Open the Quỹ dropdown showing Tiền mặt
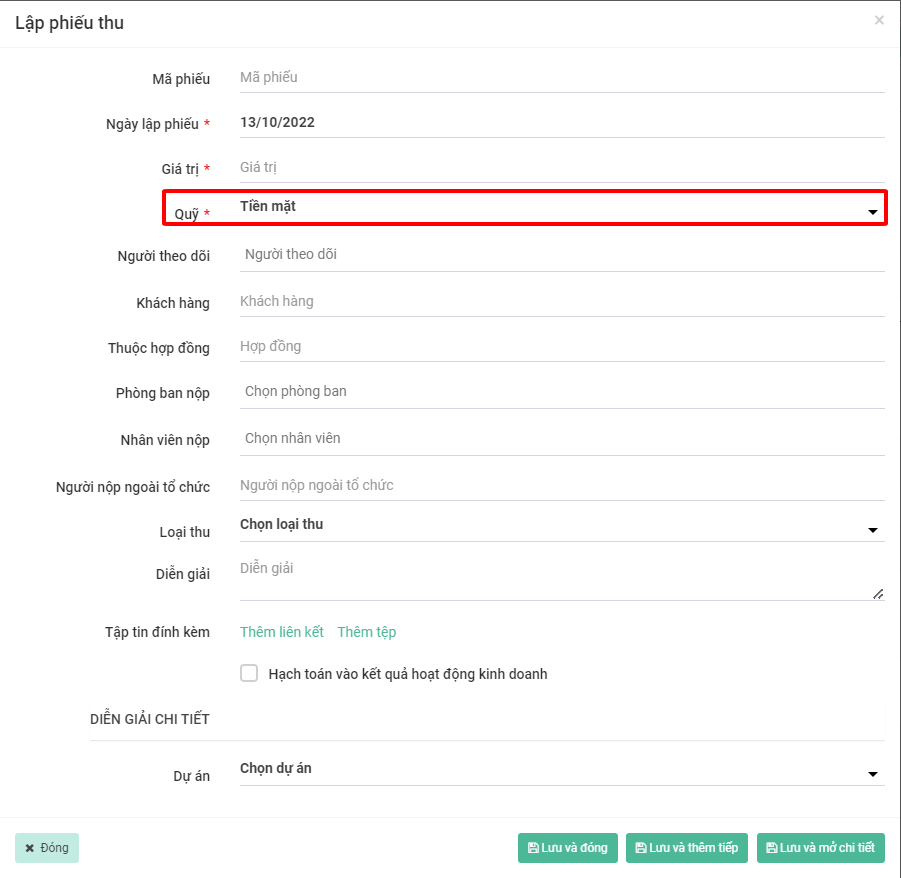 [x=560, y=208]
